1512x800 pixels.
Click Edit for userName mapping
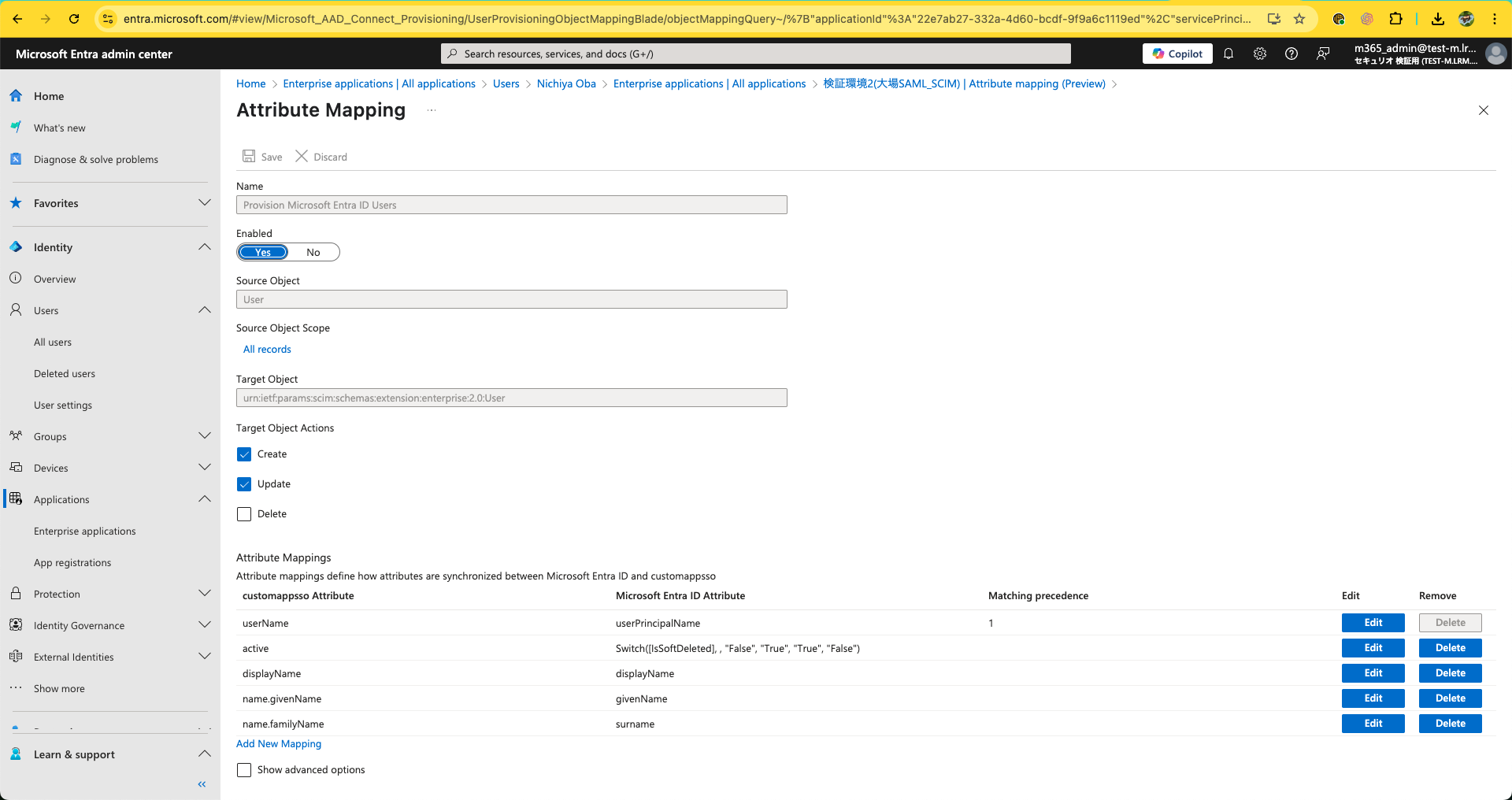tap(1373, 623)
